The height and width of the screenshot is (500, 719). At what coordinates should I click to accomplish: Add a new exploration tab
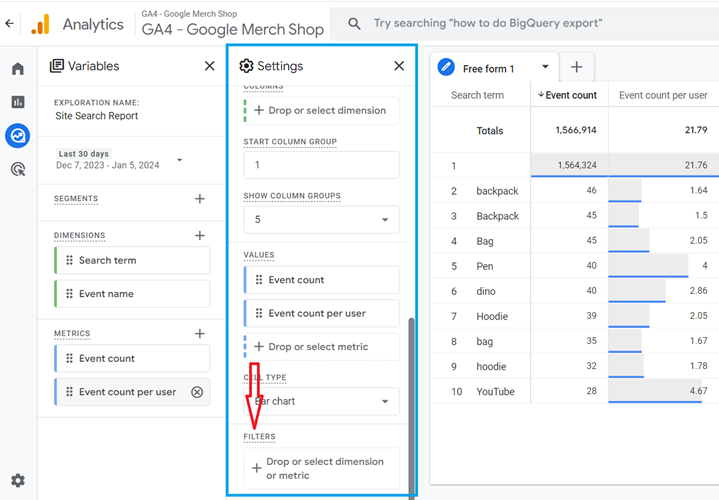(x=577, y=67)
